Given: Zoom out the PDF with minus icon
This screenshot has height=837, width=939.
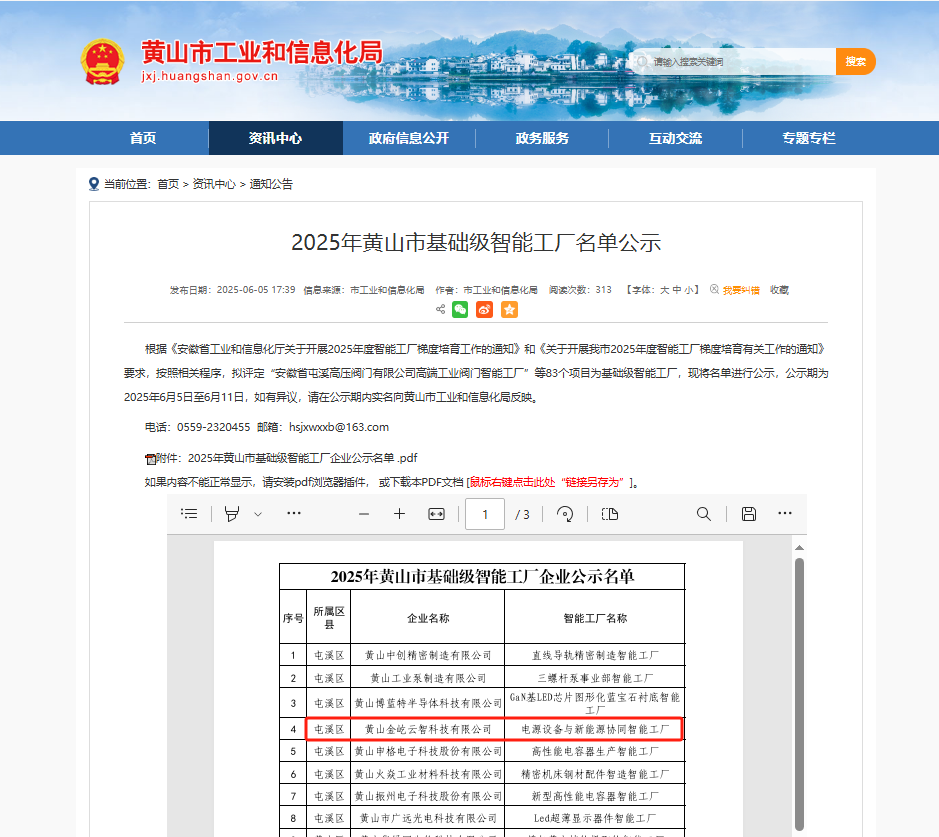Looking at the screenshot, I should click(x=364, y=514).
